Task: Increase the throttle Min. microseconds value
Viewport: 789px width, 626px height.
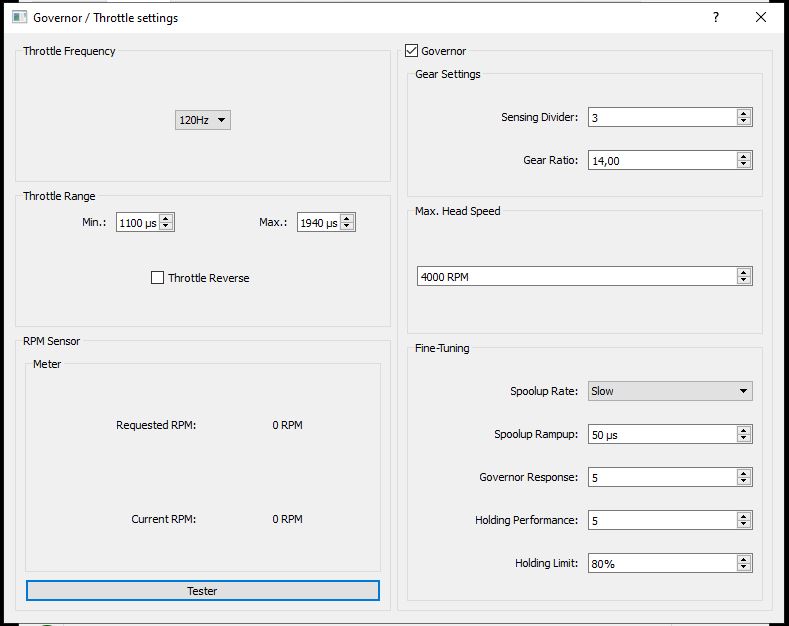Action: [166, 218]
